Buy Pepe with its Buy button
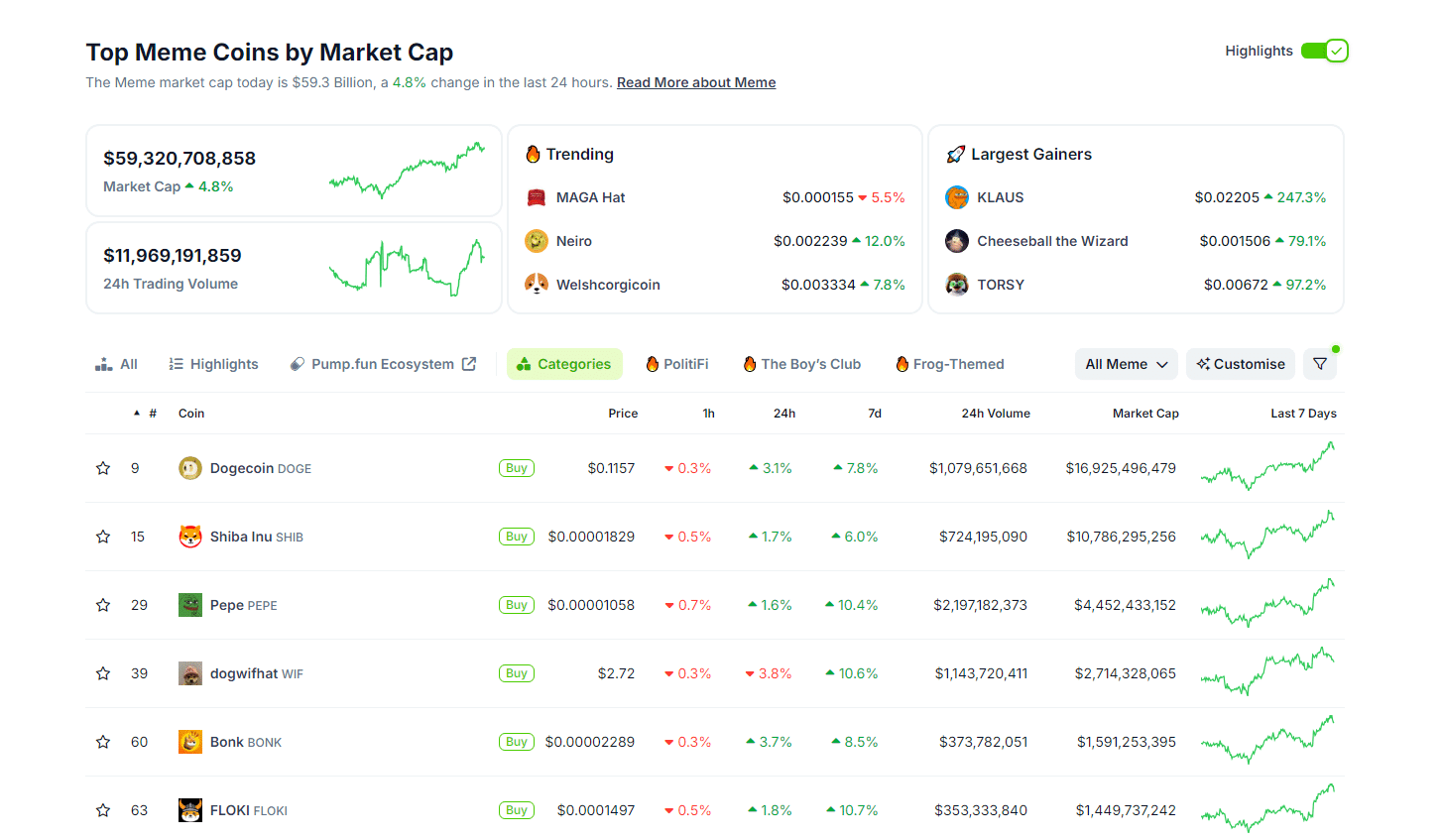1442x840 pixels. click(x=517, y=605)
